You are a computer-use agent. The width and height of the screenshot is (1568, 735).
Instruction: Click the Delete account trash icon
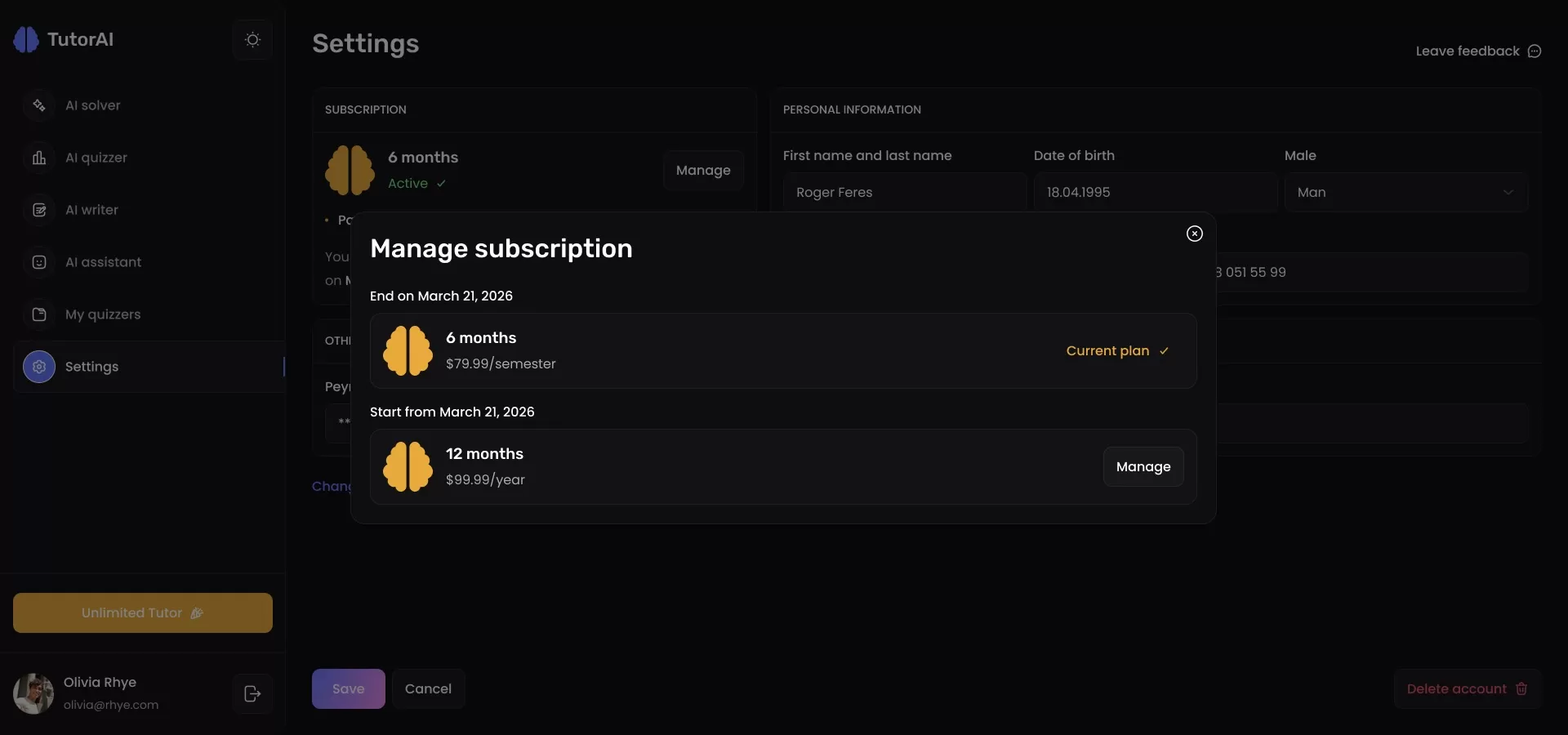(x=1521, y=688)
